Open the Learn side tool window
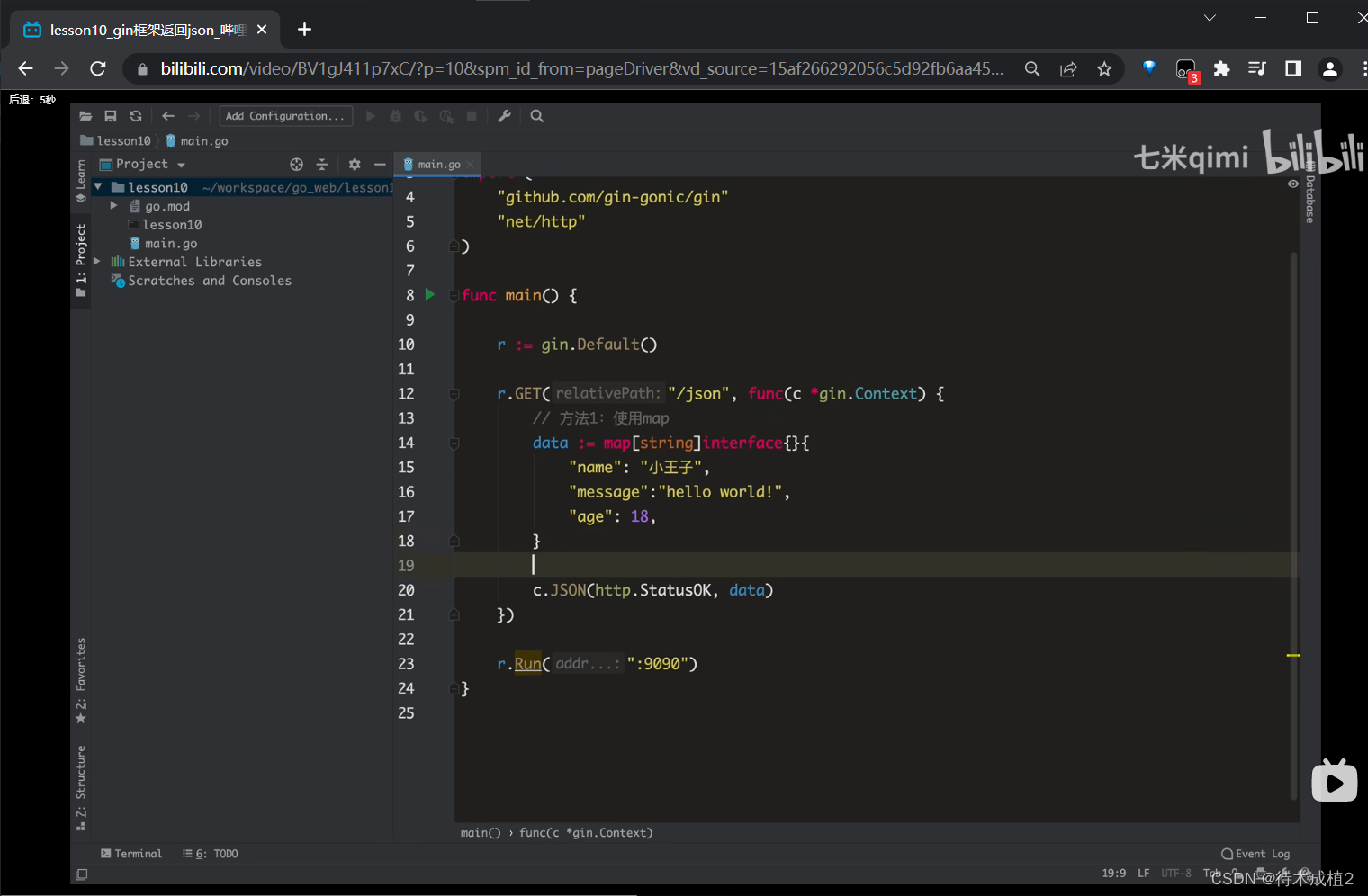 [81, 181]
